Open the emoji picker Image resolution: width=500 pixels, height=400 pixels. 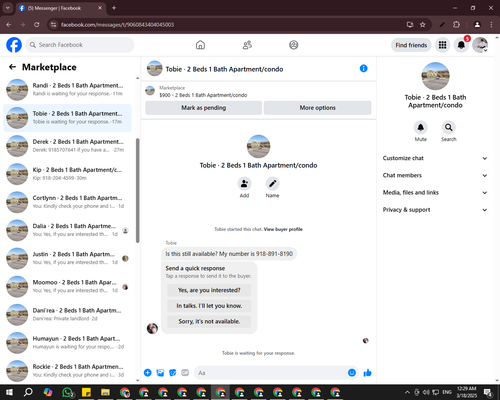(352, 373)
